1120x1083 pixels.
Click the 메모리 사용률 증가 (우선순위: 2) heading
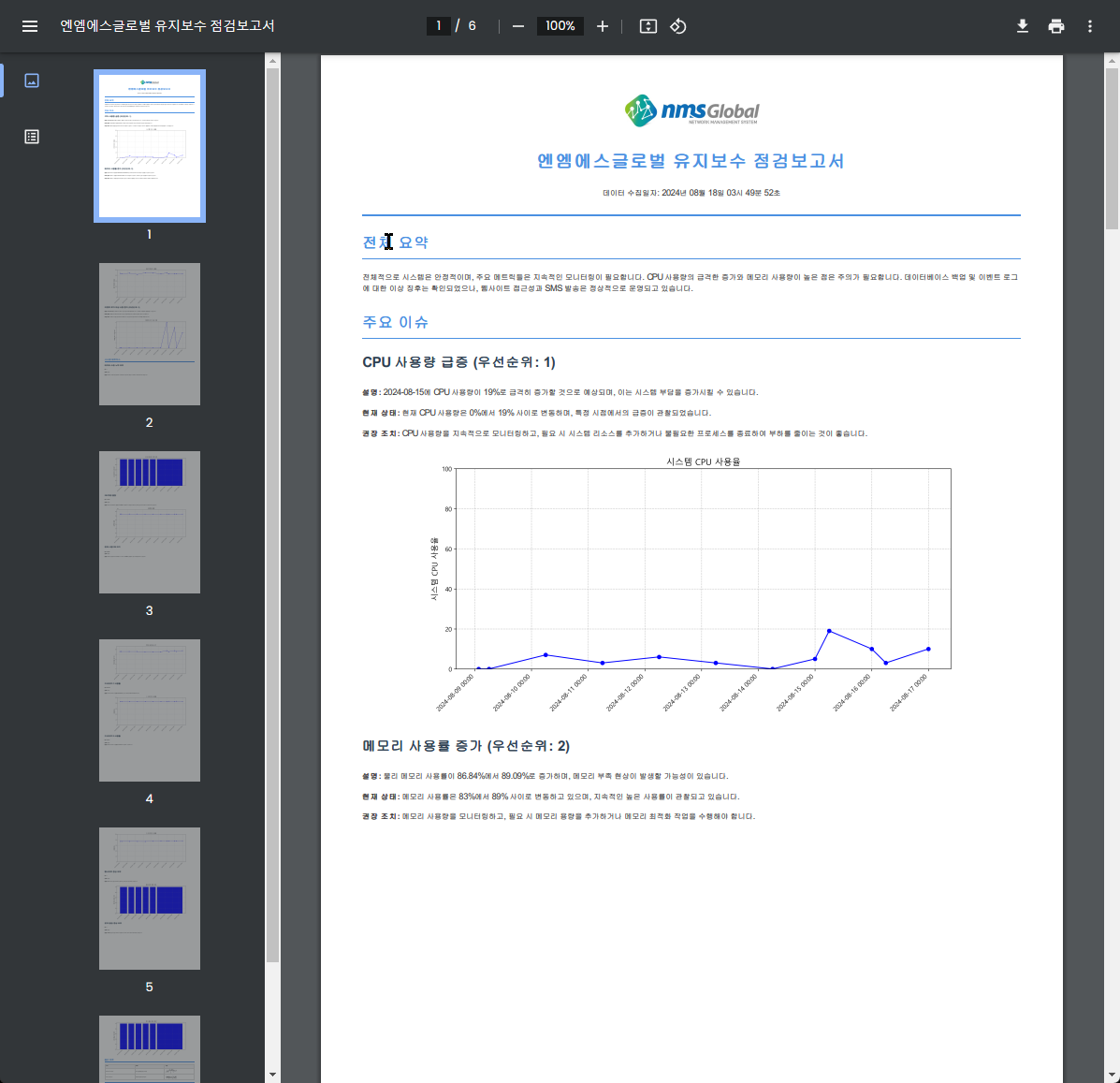click(x=466, y=746)
